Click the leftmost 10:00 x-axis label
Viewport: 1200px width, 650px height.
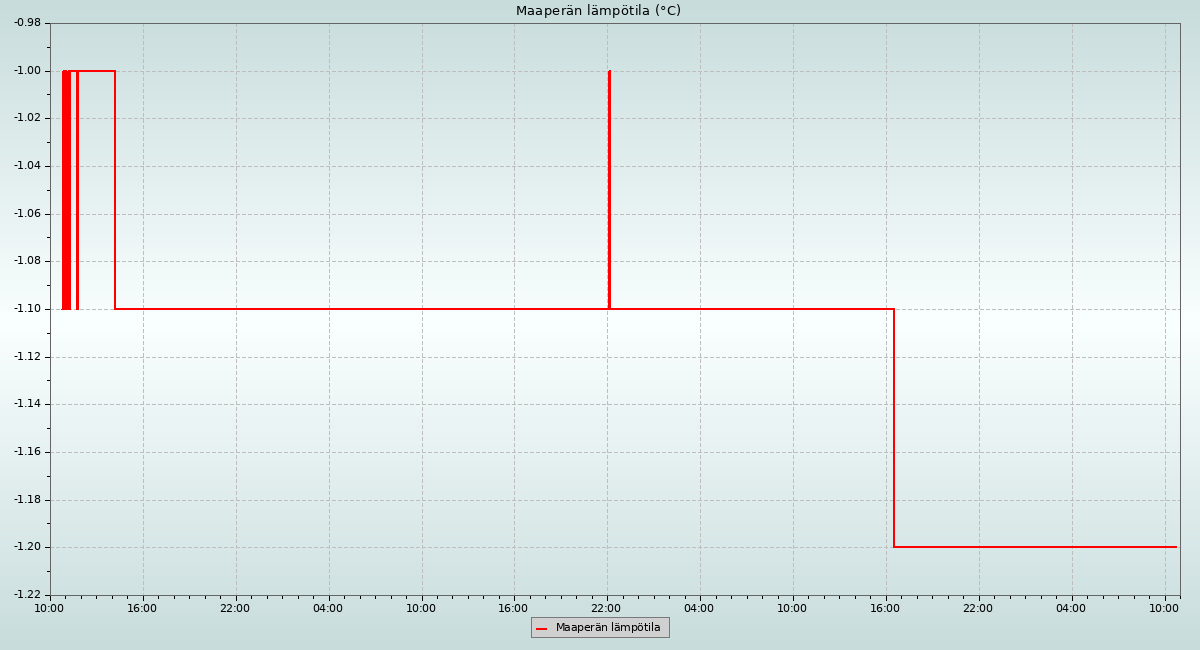coord(49,608)
